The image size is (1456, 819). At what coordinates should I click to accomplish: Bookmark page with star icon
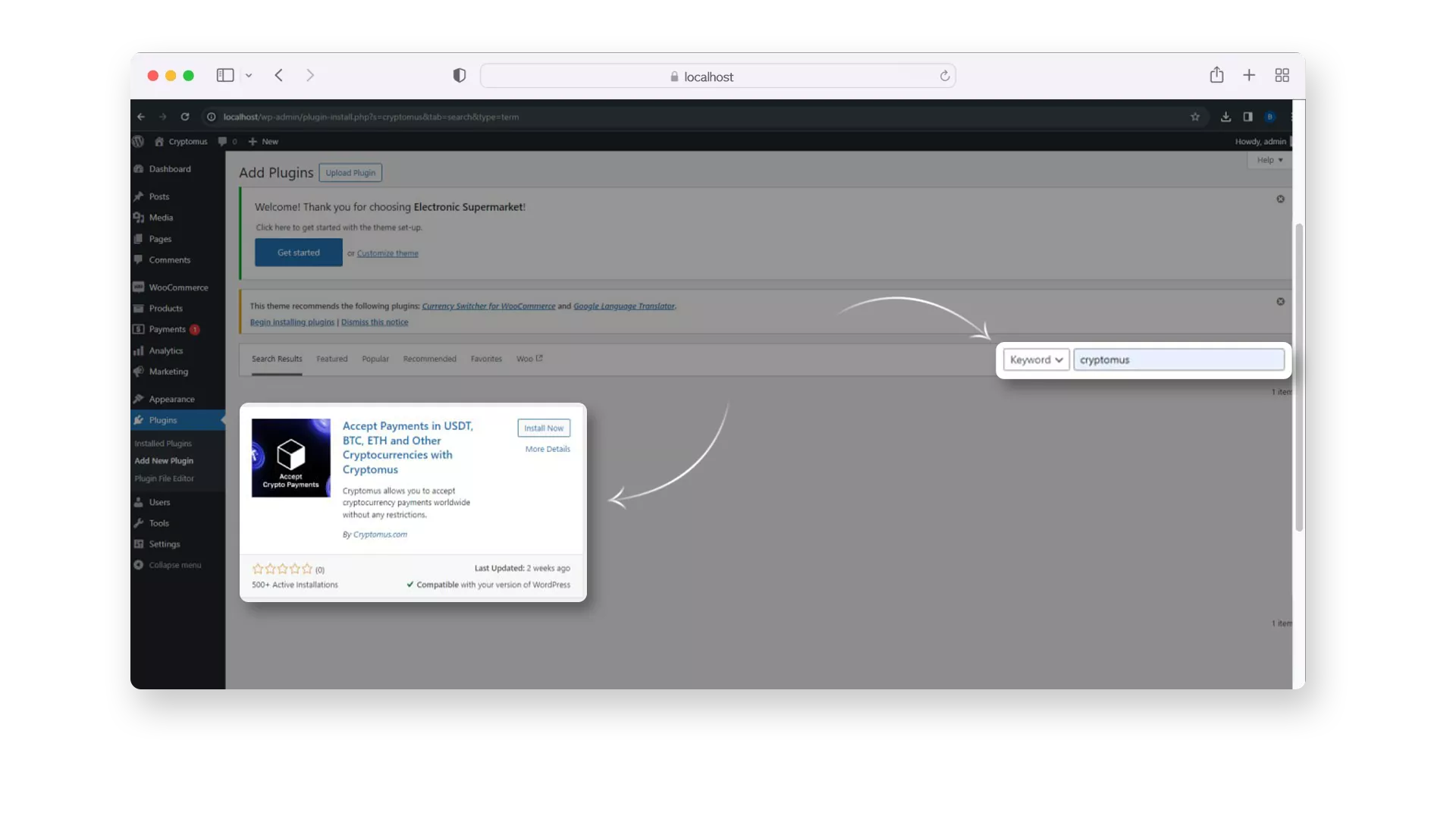(1195, 117)
